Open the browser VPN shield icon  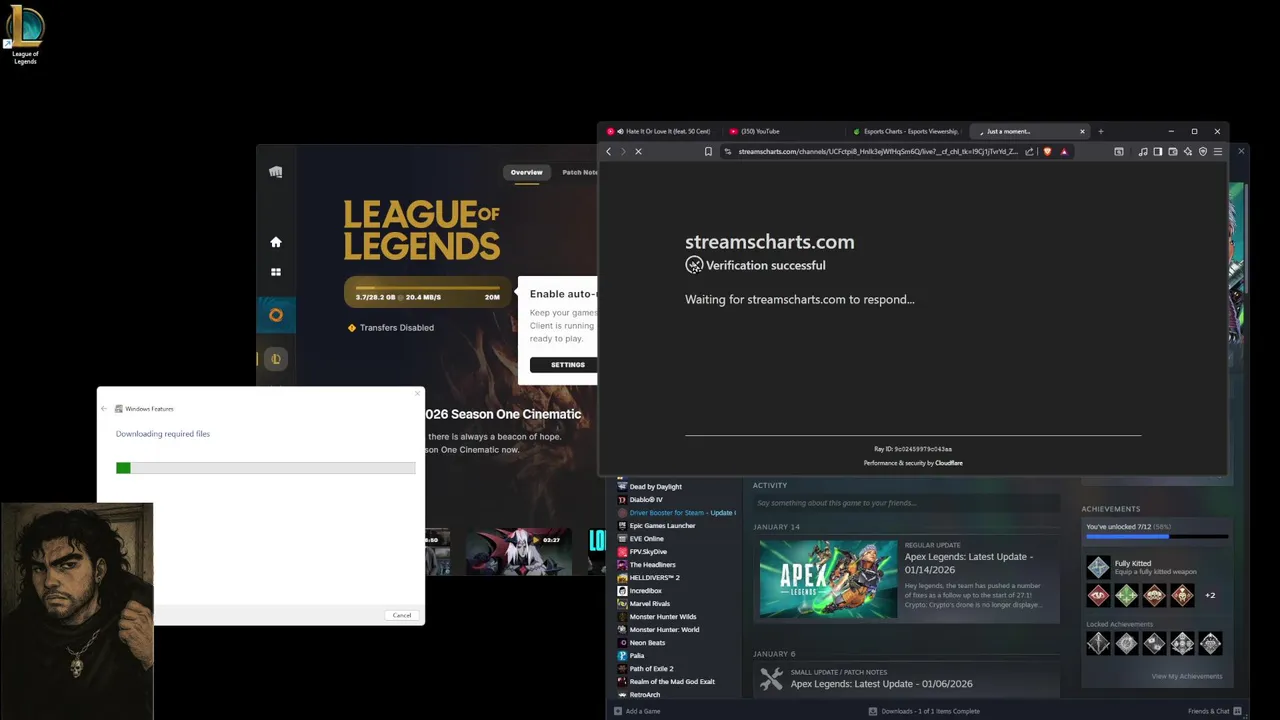tap(1203, 152)
